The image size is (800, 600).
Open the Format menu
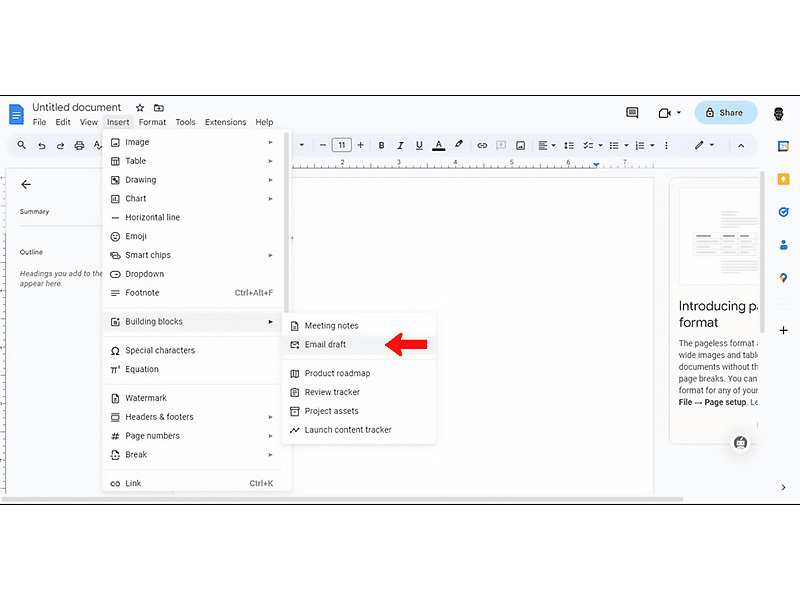click(152, 122)
